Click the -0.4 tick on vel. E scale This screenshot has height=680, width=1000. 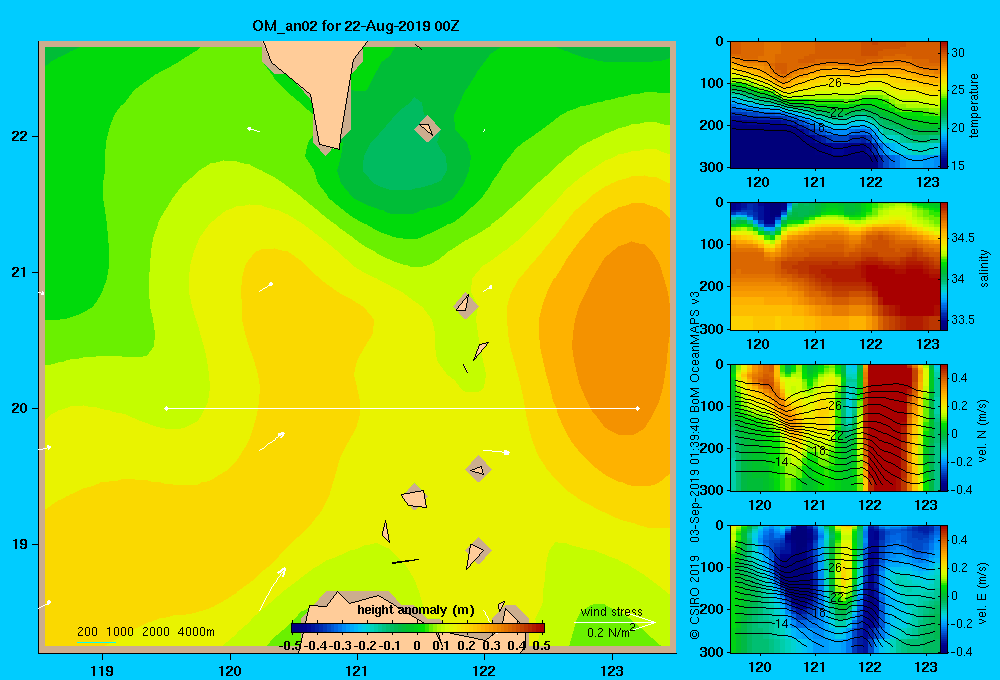(x=960, y=651)
